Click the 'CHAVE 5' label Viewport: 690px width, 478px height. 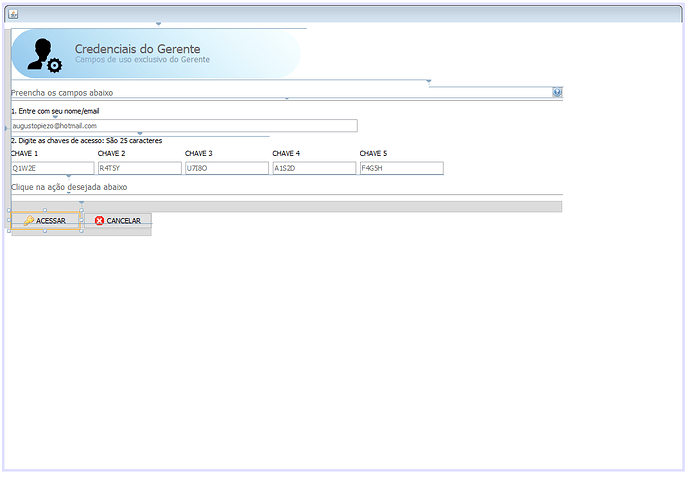tap(373, 153)
